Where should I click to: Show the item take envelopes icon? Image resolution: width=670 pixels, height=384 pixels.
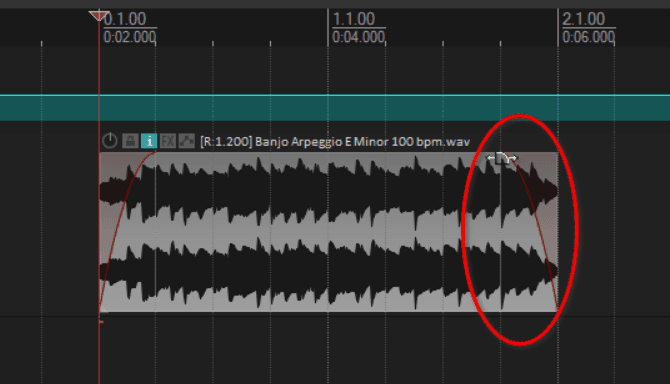(186, 141)
